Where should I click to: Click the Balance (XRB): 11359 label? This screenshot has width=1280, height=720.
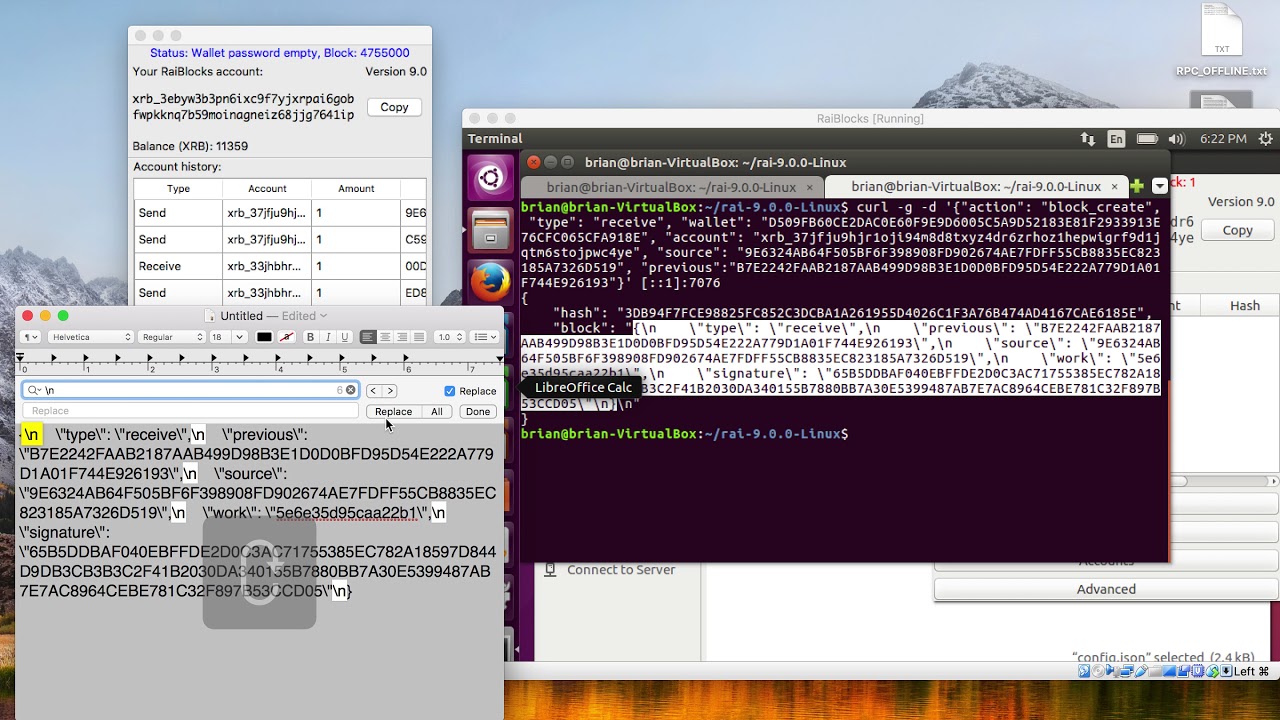[x=190, y=146]
